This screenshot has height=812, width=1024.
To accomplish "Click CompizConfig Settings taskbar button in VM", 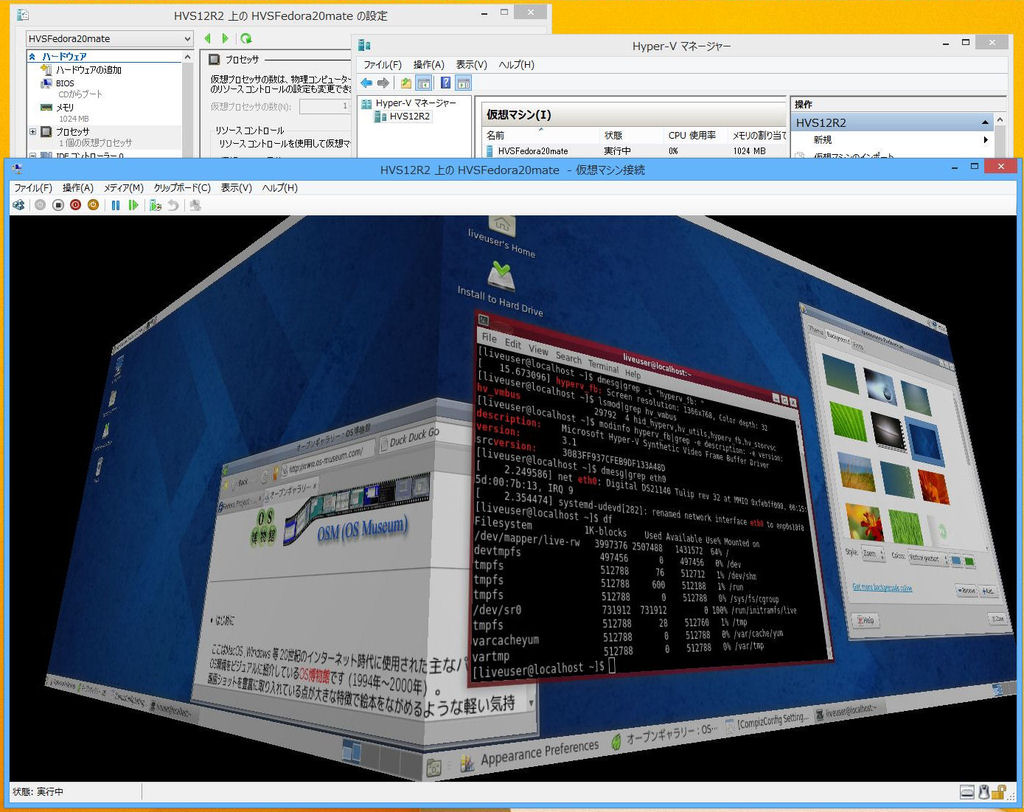I will (768, 722).
